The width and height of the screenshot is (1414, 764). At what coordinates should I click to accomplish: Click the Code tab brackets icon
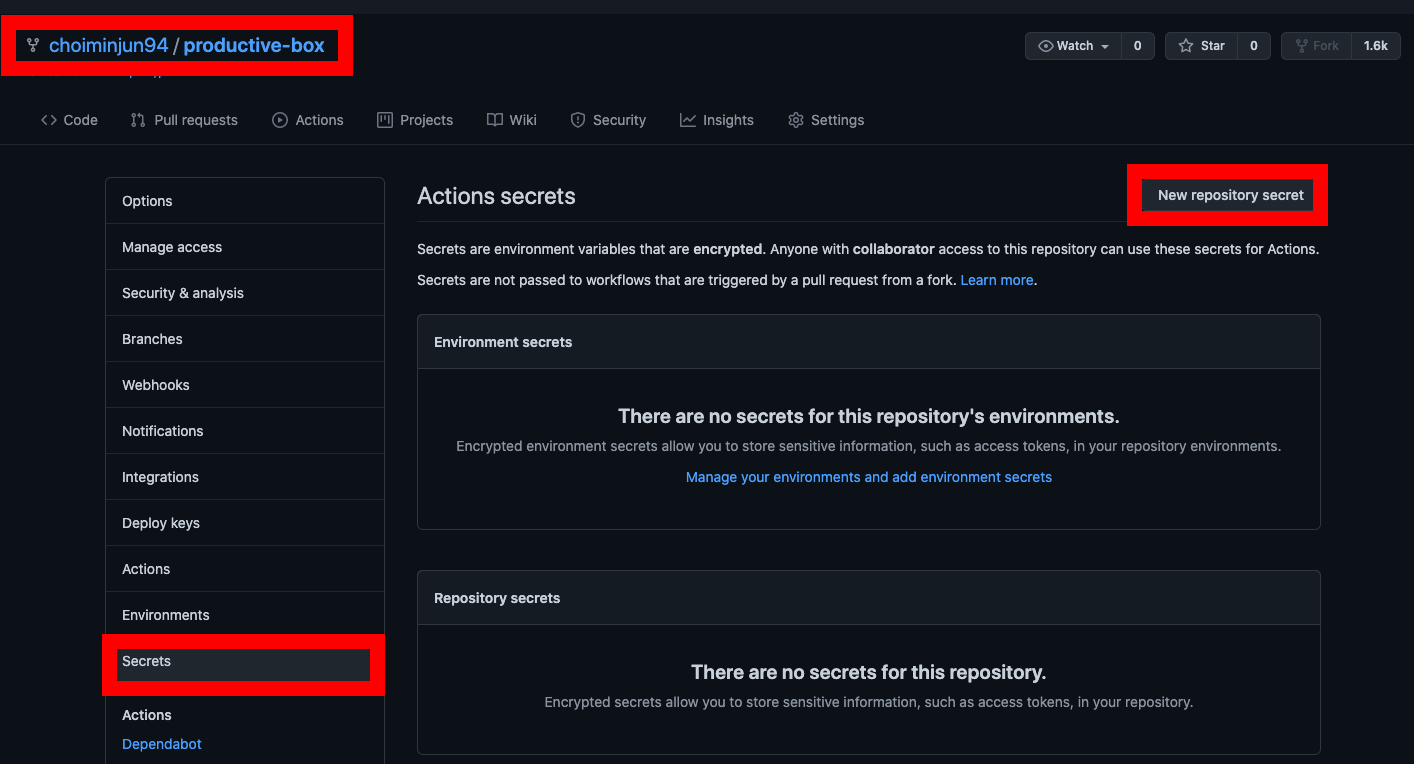click(x=48, y=120)
